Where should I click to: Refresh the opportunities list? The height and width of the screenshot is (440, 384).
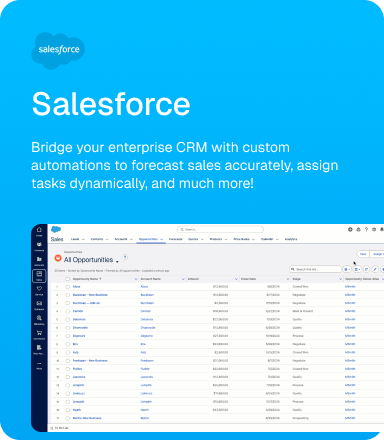pos(366,269)
